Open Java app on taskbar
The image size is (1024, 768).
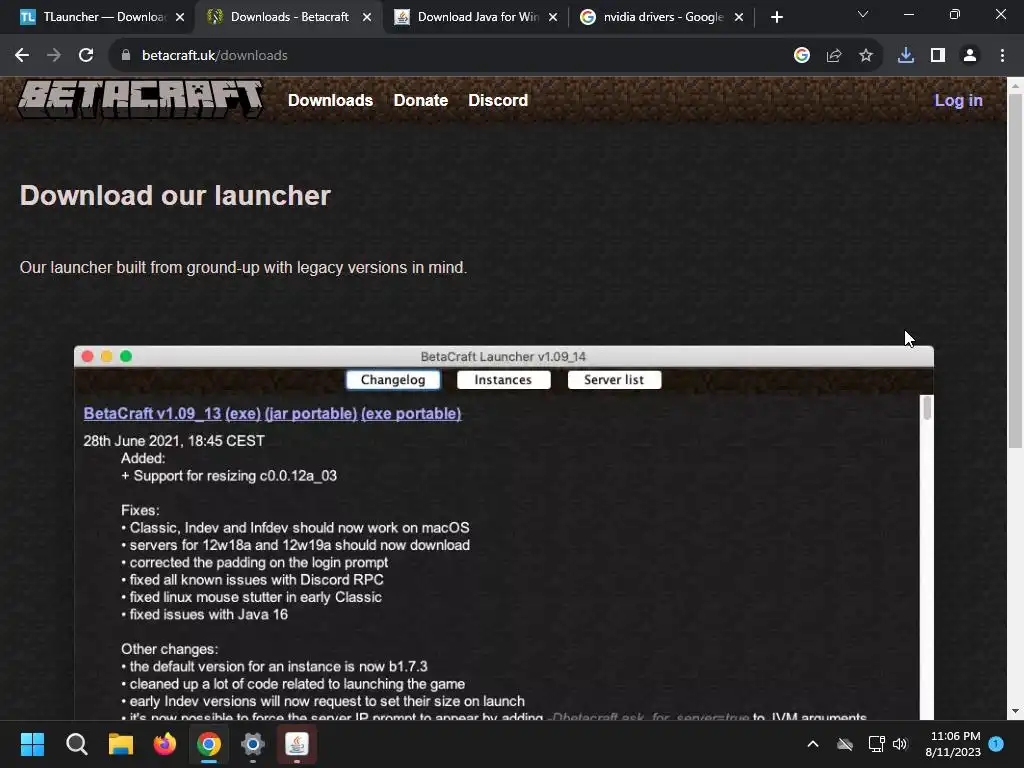pos(296,744)
